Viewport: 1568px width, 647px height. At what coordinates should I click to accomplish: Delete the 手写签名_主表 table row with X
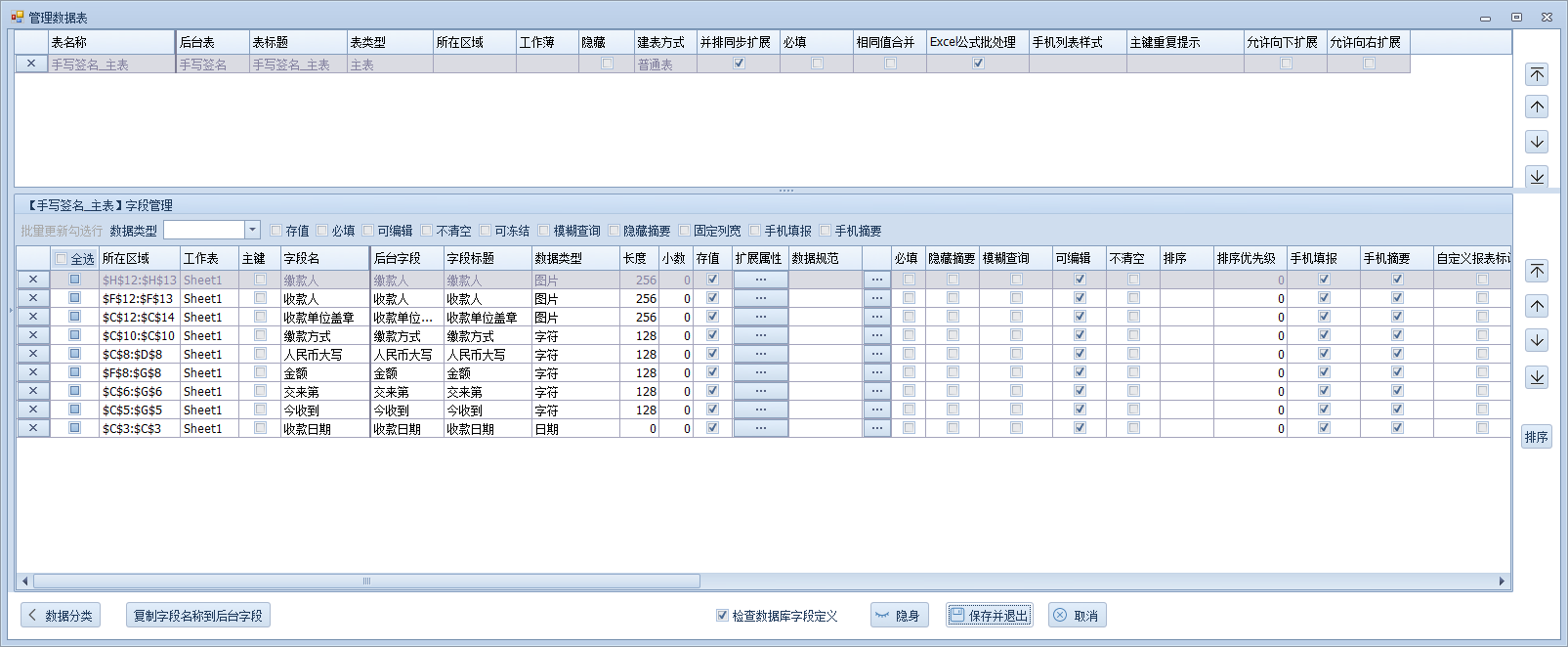point(31,64)
